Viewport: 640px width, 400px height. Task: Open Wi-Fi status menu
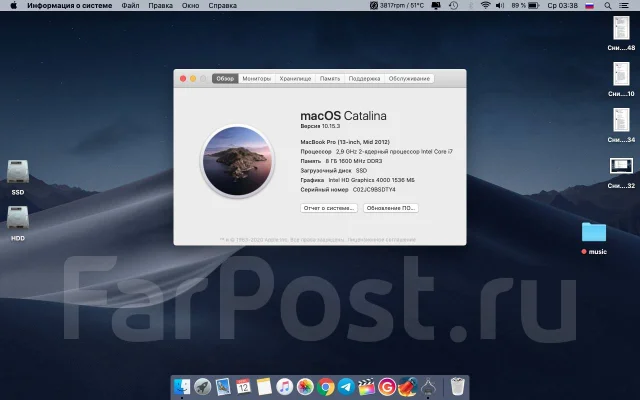[x=485, y=6]
